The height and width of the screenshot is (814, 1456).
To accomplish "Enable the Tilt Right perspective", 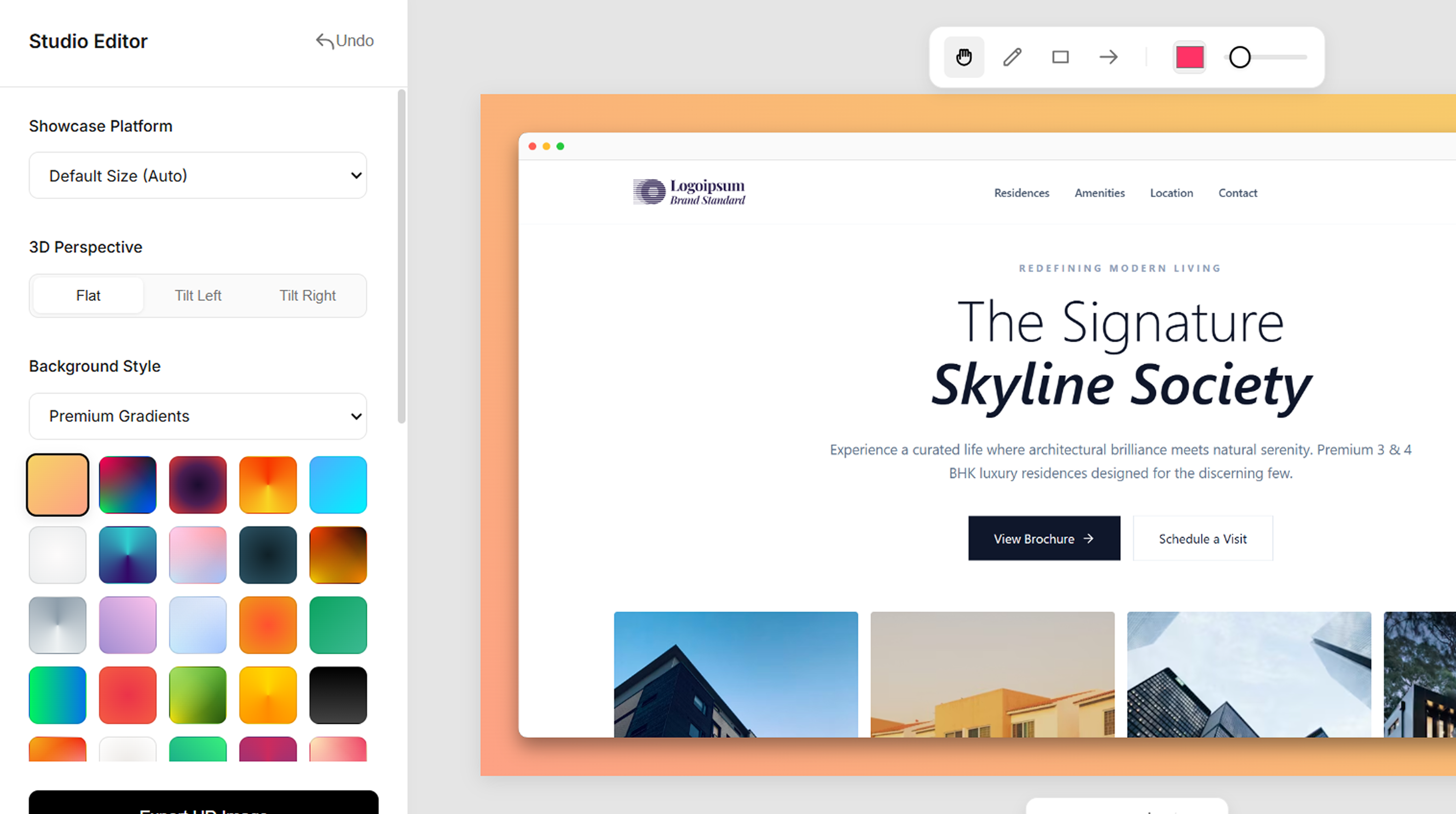I will click(x=308, y=295).
